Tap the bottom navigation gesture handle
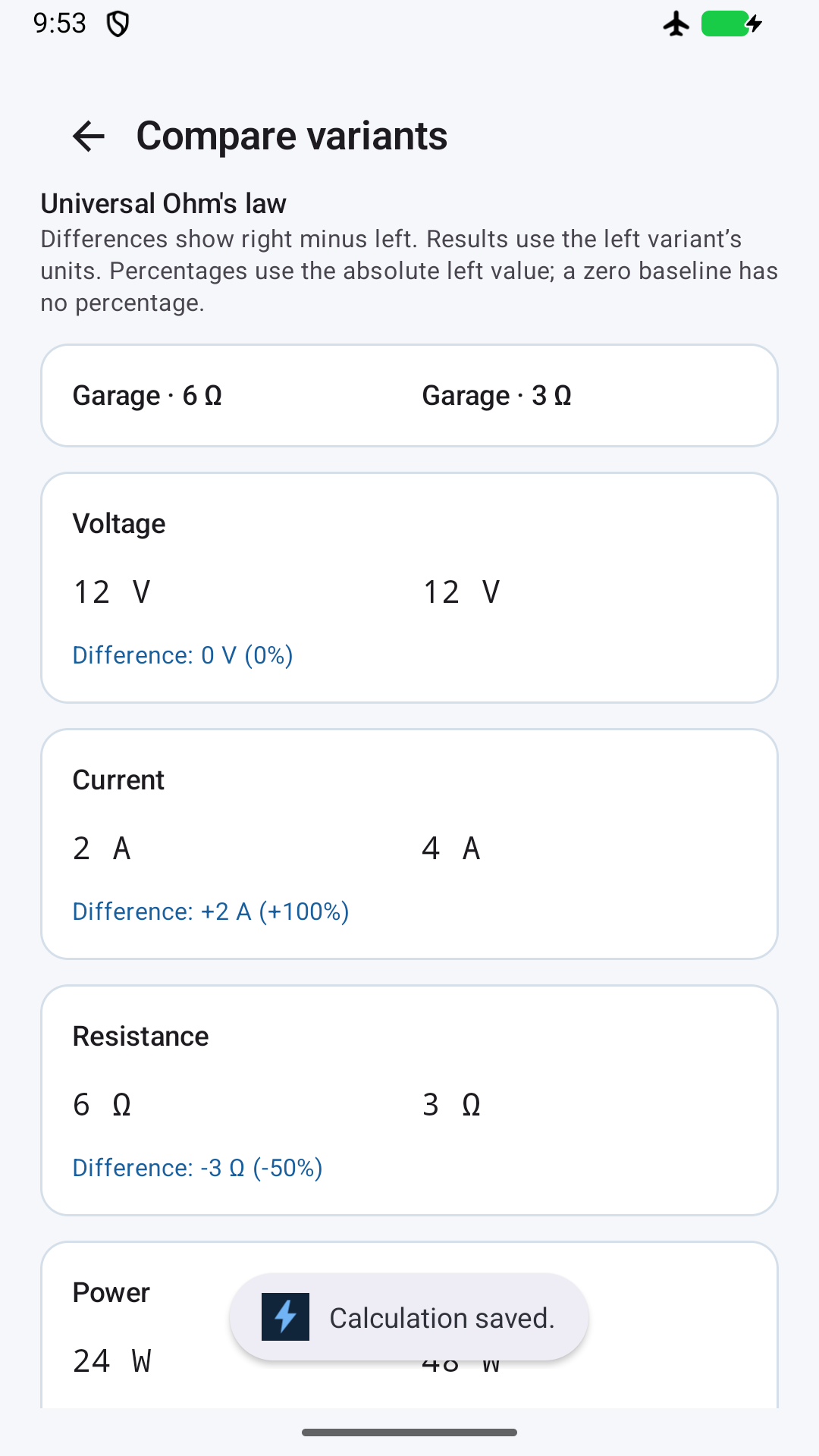This screenshot has width=819, height=1456. (x=409, y=1432)
